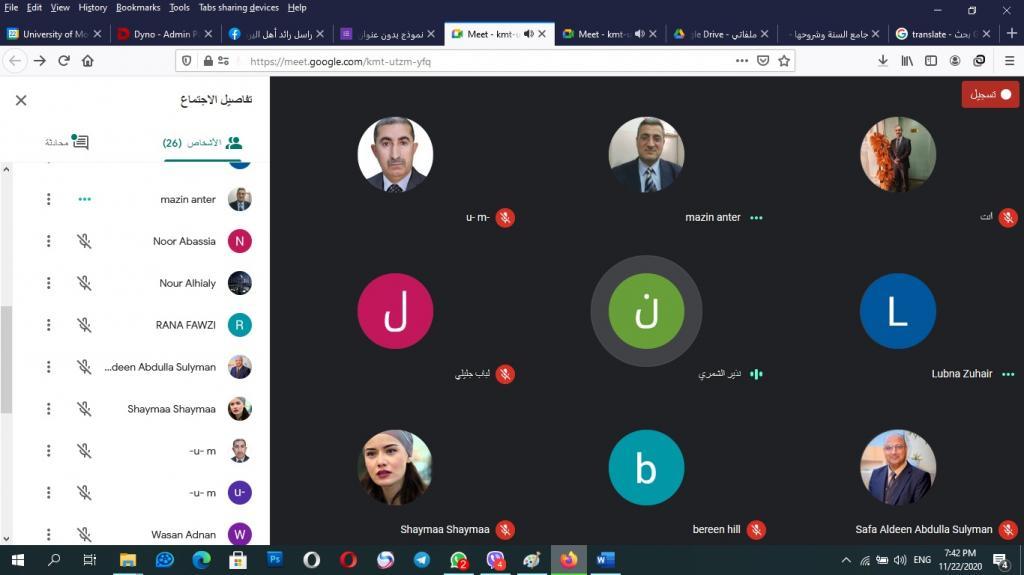Open more options for Noor Abassia

pos(48,241)
